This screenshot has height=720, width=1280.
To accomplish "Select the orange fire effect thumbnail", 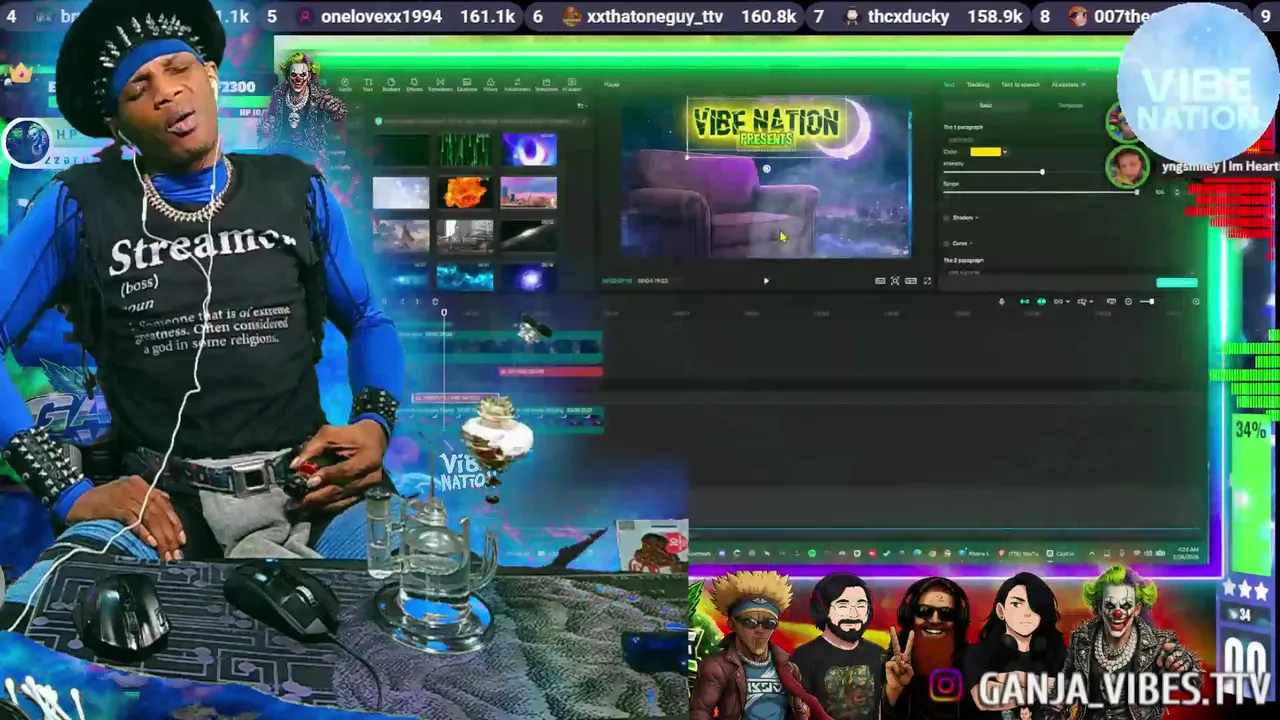I will (465, 192).
